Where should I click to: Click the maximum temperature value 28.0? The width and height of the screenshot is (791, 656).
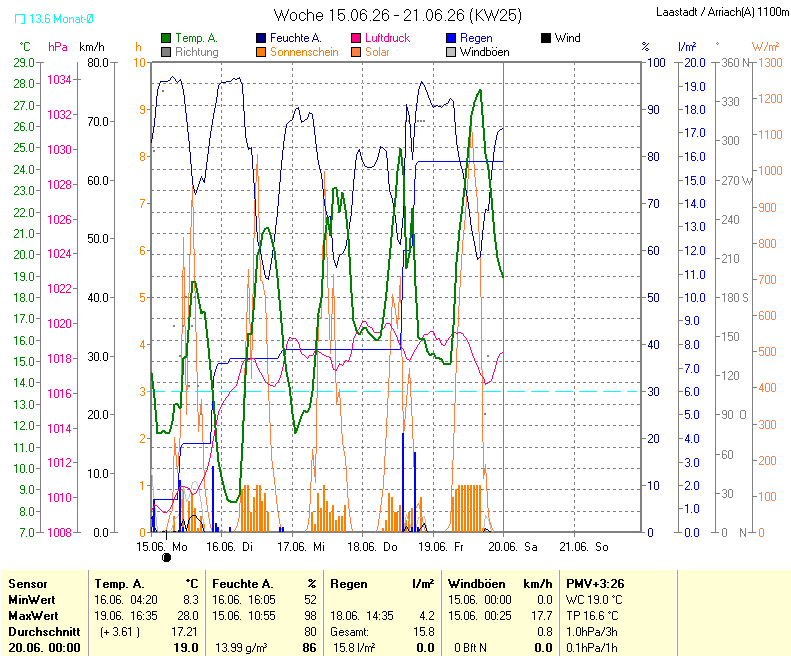(x=188, y=616)
